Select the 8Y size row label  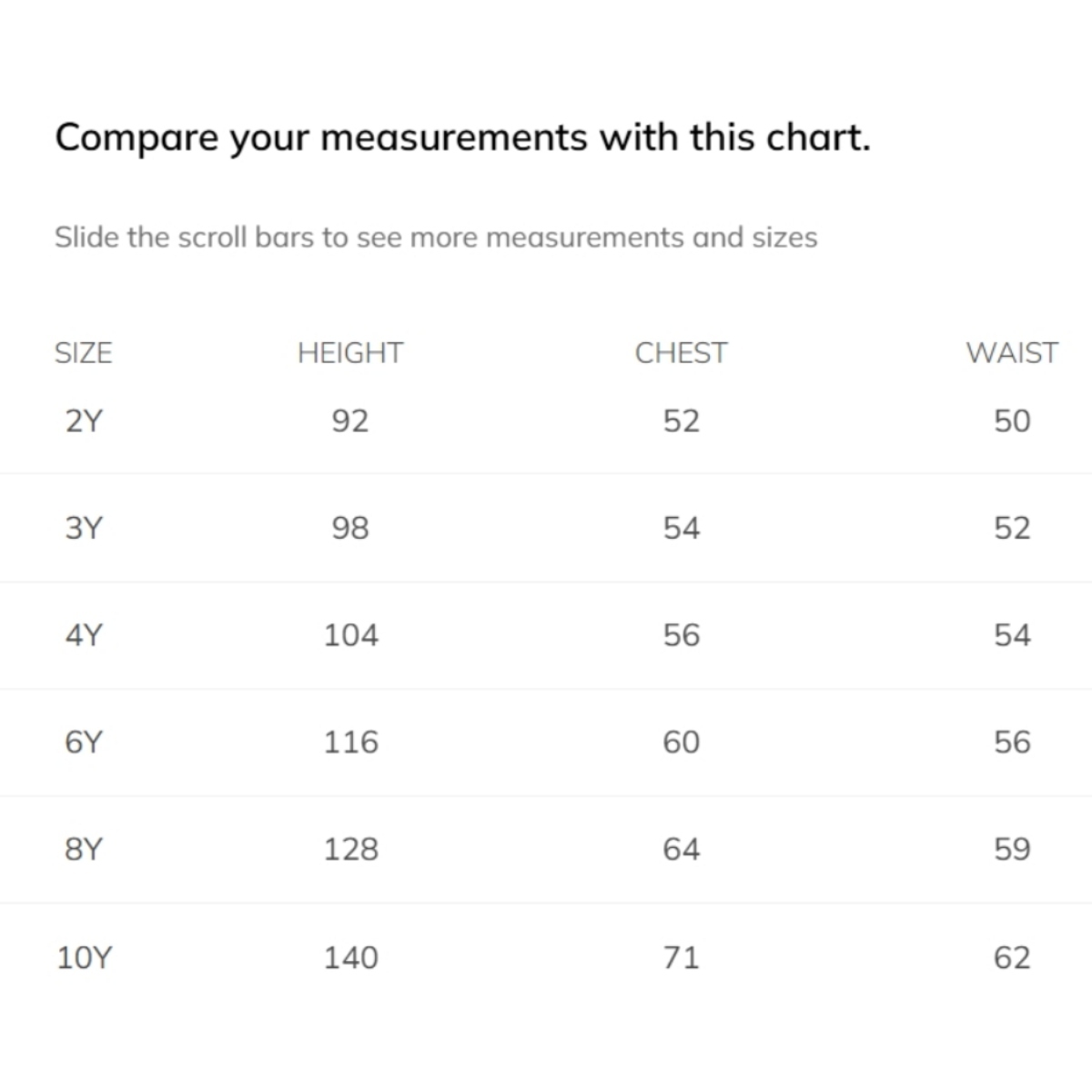pyautogui.click(x=84, y=849)
